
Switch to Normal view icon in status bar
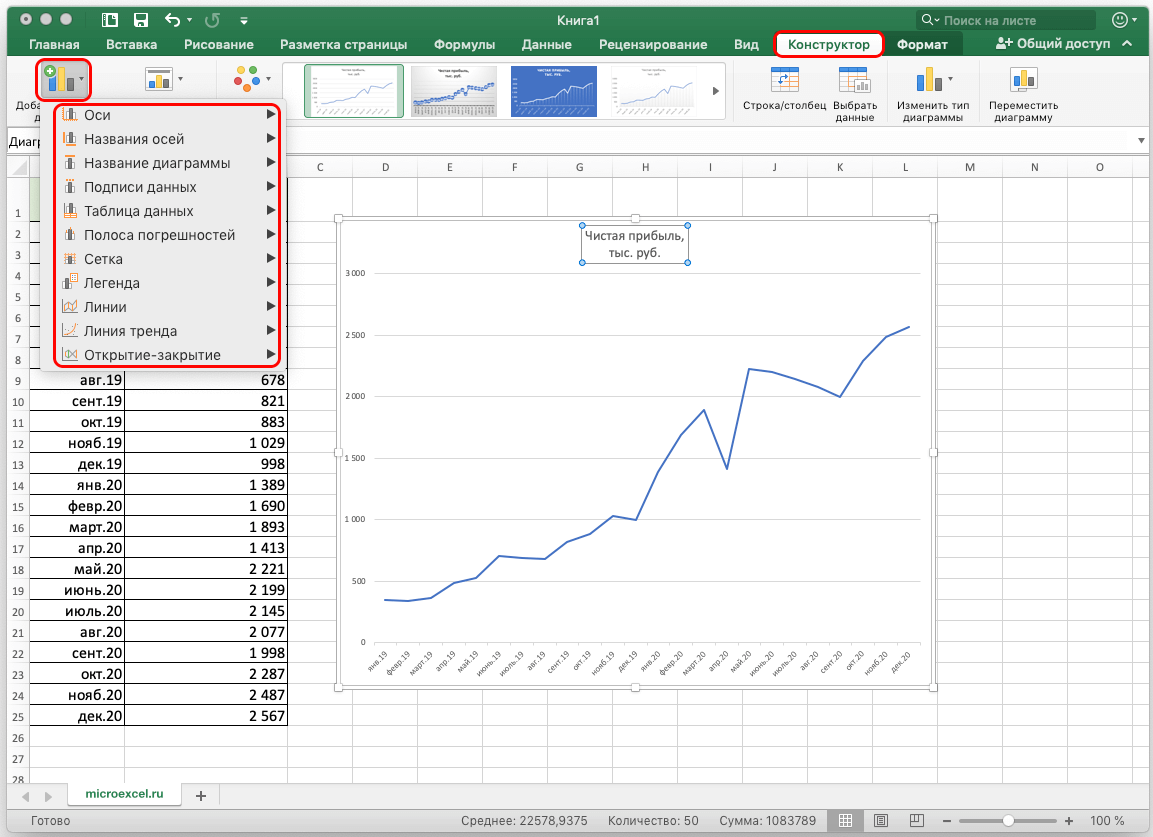coord(846,820)
